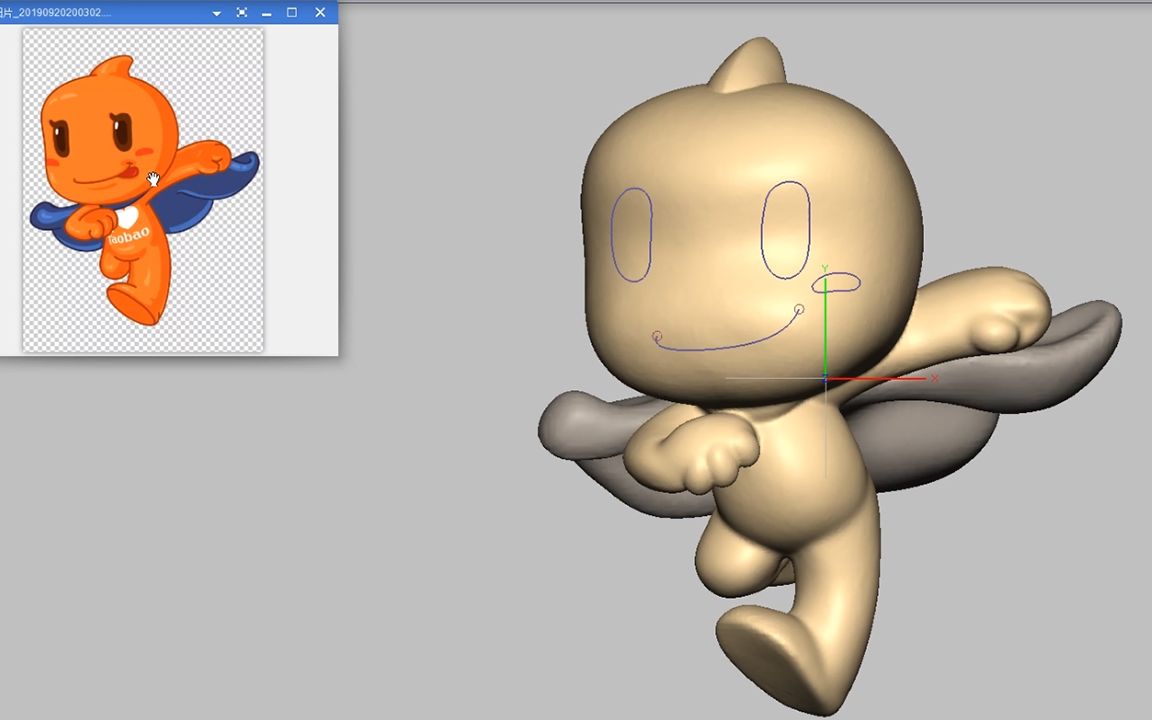
Task: Click the right endpoint circle of mouth curve
Action: pyautogui.click(x=799, y=310)
